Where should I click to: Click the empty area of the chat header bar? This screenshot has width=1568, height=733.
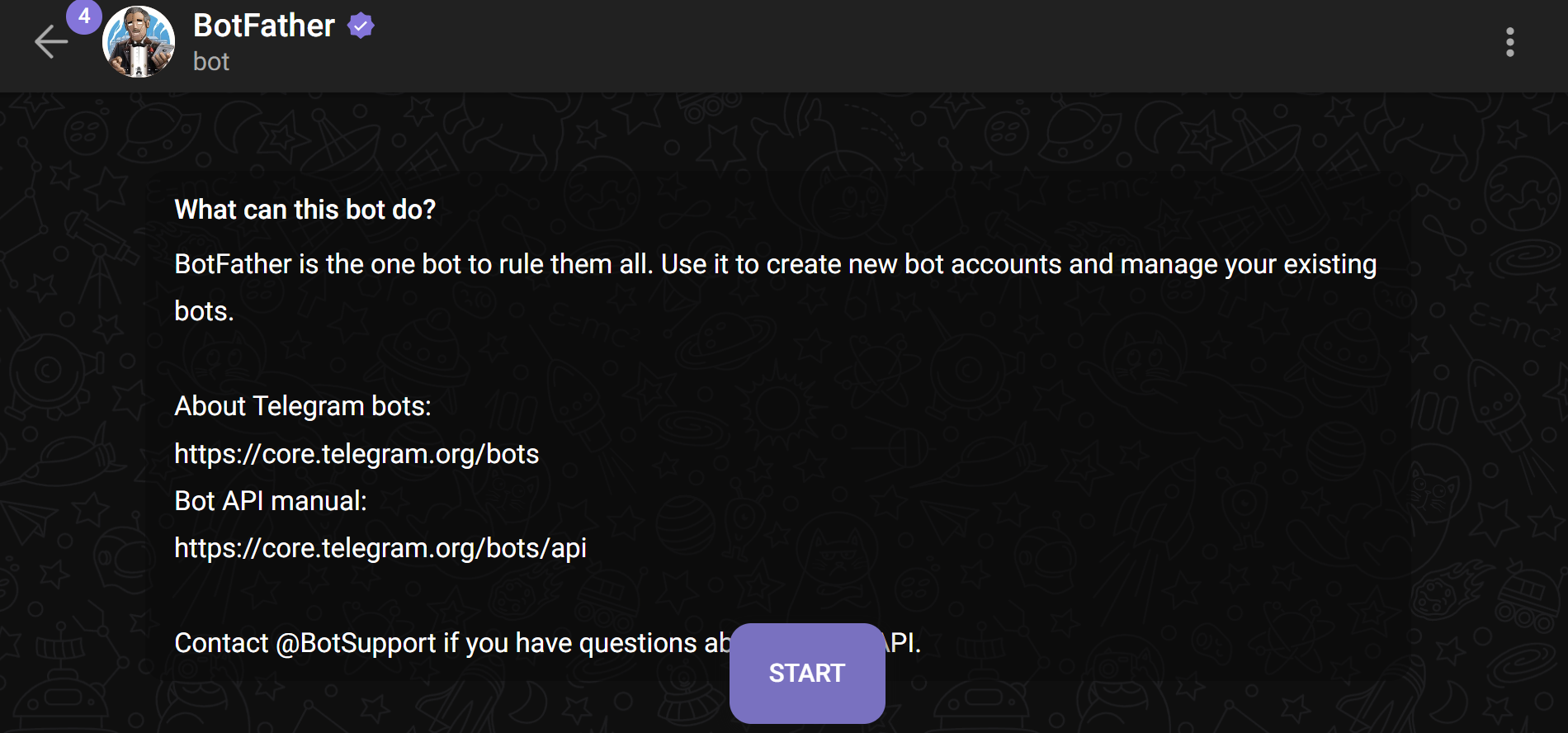pyautogui.click(x=908, y=45)
